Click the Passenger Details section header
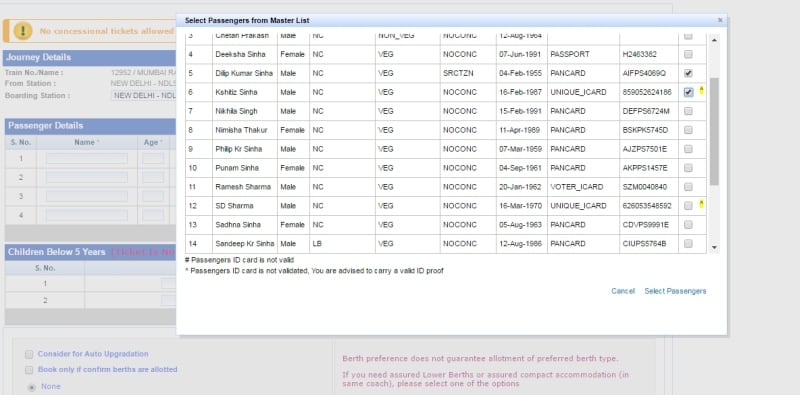800x395 pixels. click(90, 126)
